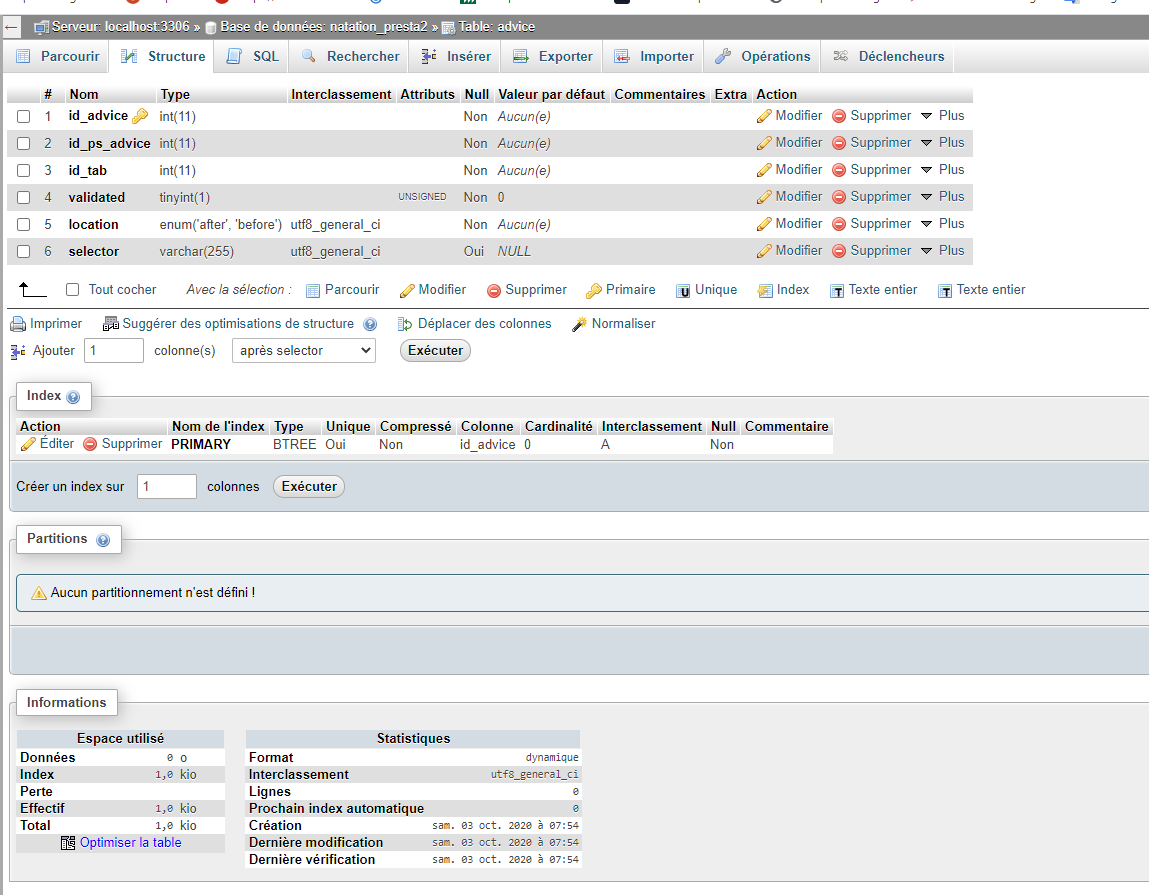Image resolution: width=1149 pixels, height=895 pixels.
Task: Focus the Ajouter colonne(s) number field
Action: pyautogui.click(x=114, y=350)
